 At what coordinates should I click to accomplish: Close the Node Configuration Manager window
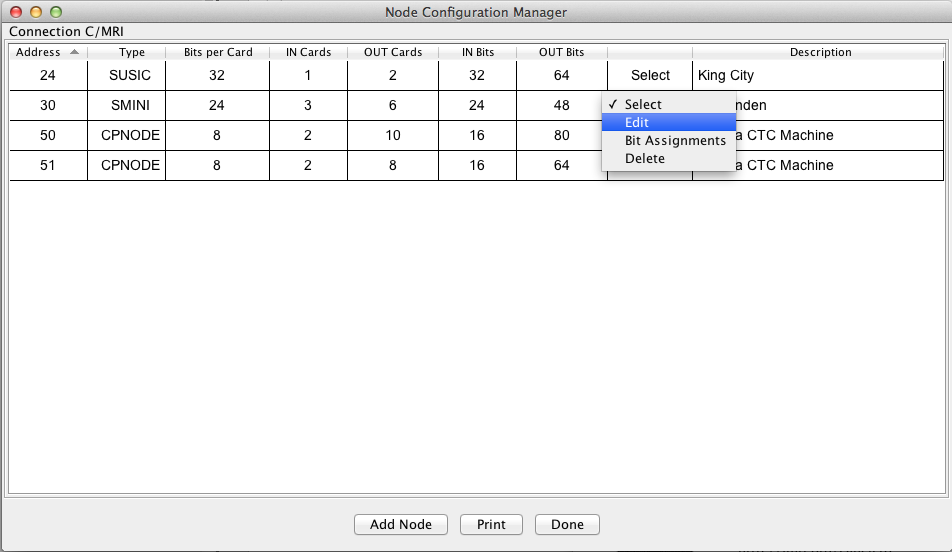click(16, 12)
